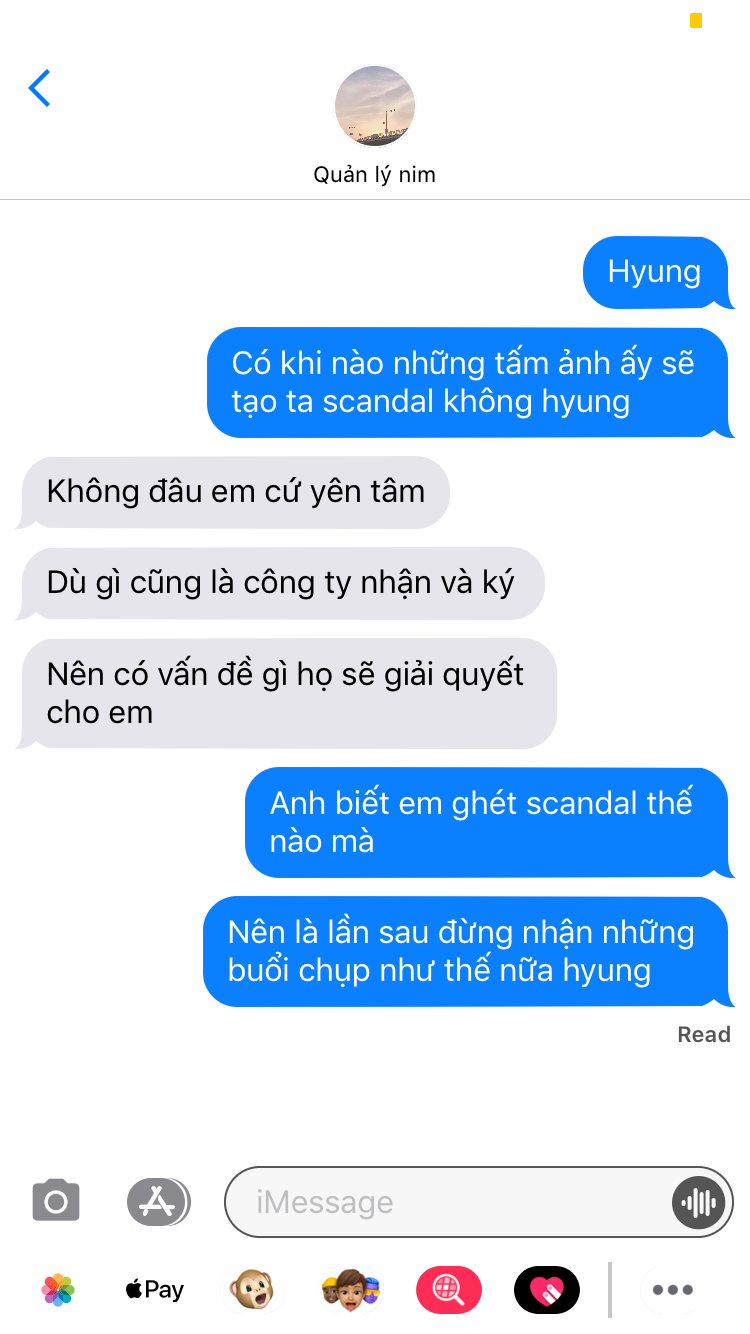Image resolution: width=750 pixels, height=1334 pixels.
Task: Tap the contact name Quản lý nim
Action: (x=375, y=175)
